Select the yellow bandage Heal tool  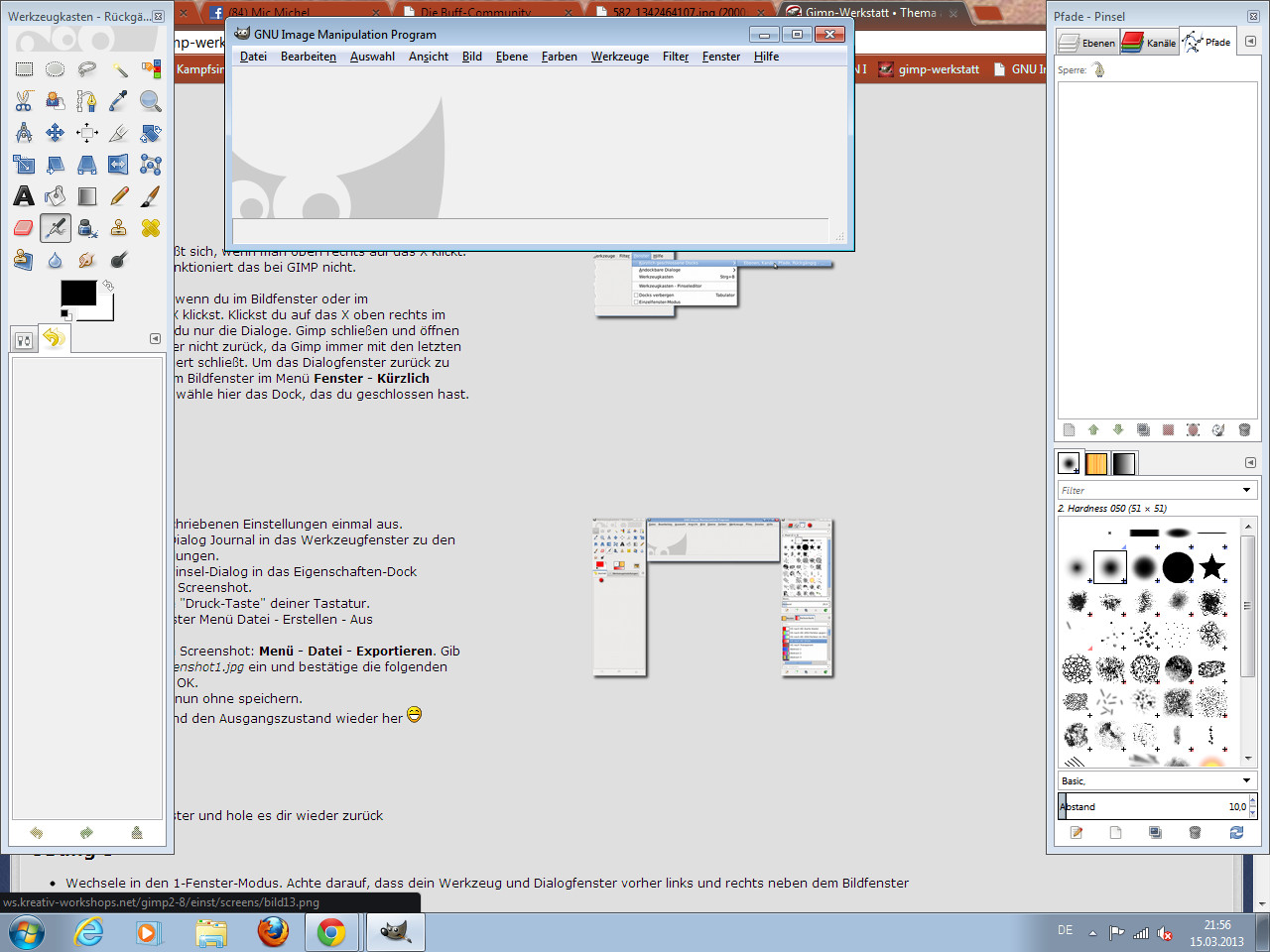151,228
